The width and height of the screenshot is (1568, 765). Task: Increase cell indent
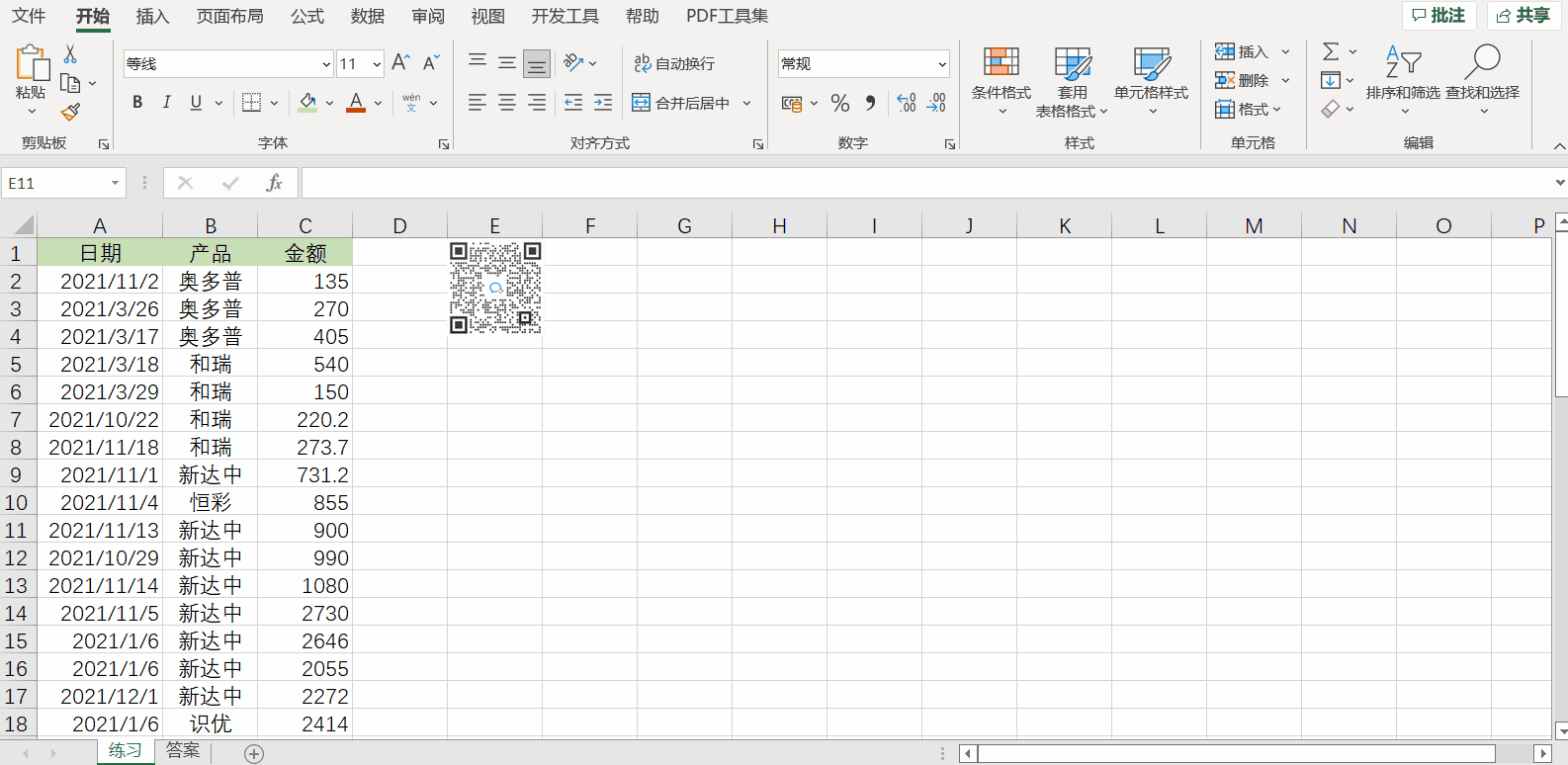point(603,103)
